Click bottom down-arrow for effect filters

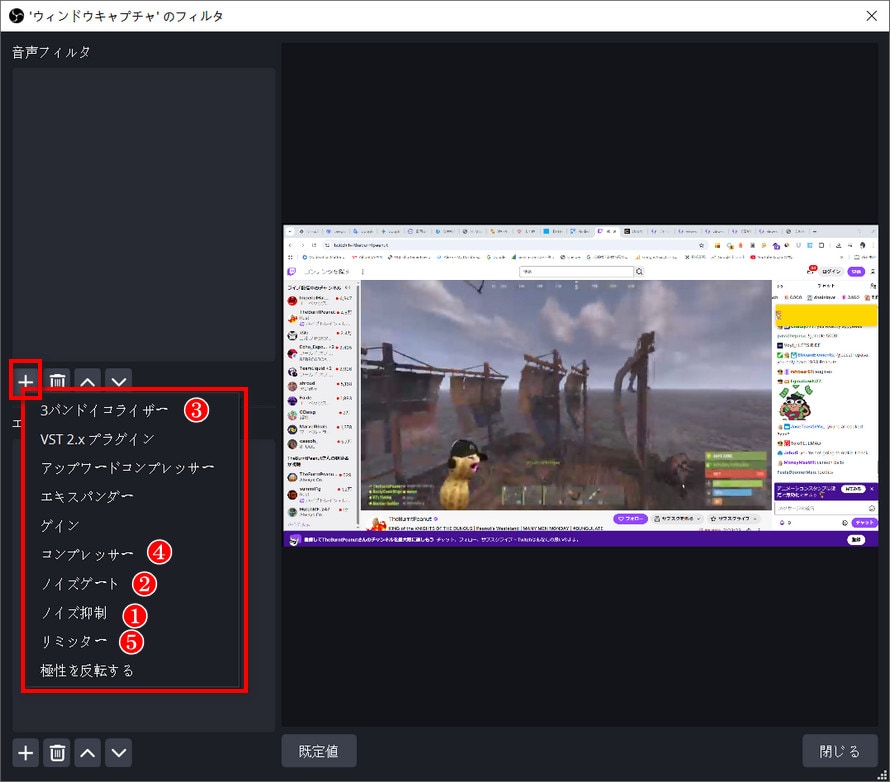click(119, 752)
